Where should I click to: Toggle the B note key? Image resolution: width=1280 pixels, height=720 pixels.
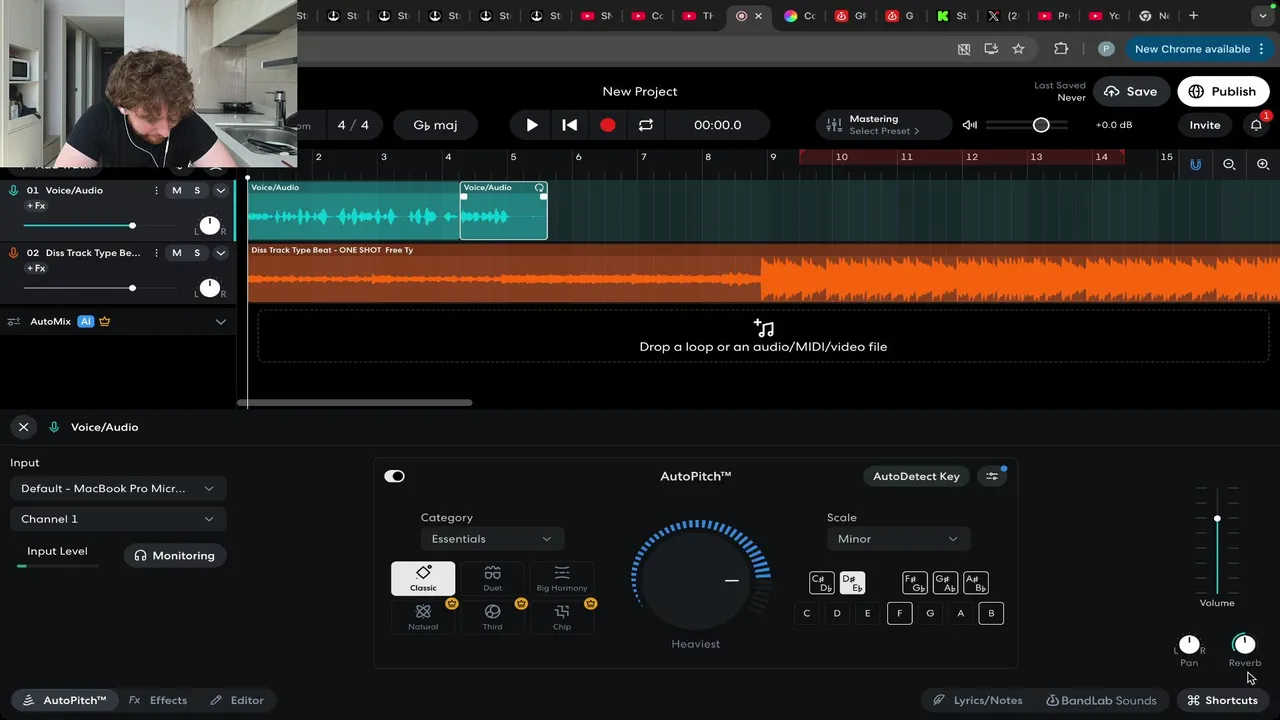(x=991, y=613)
